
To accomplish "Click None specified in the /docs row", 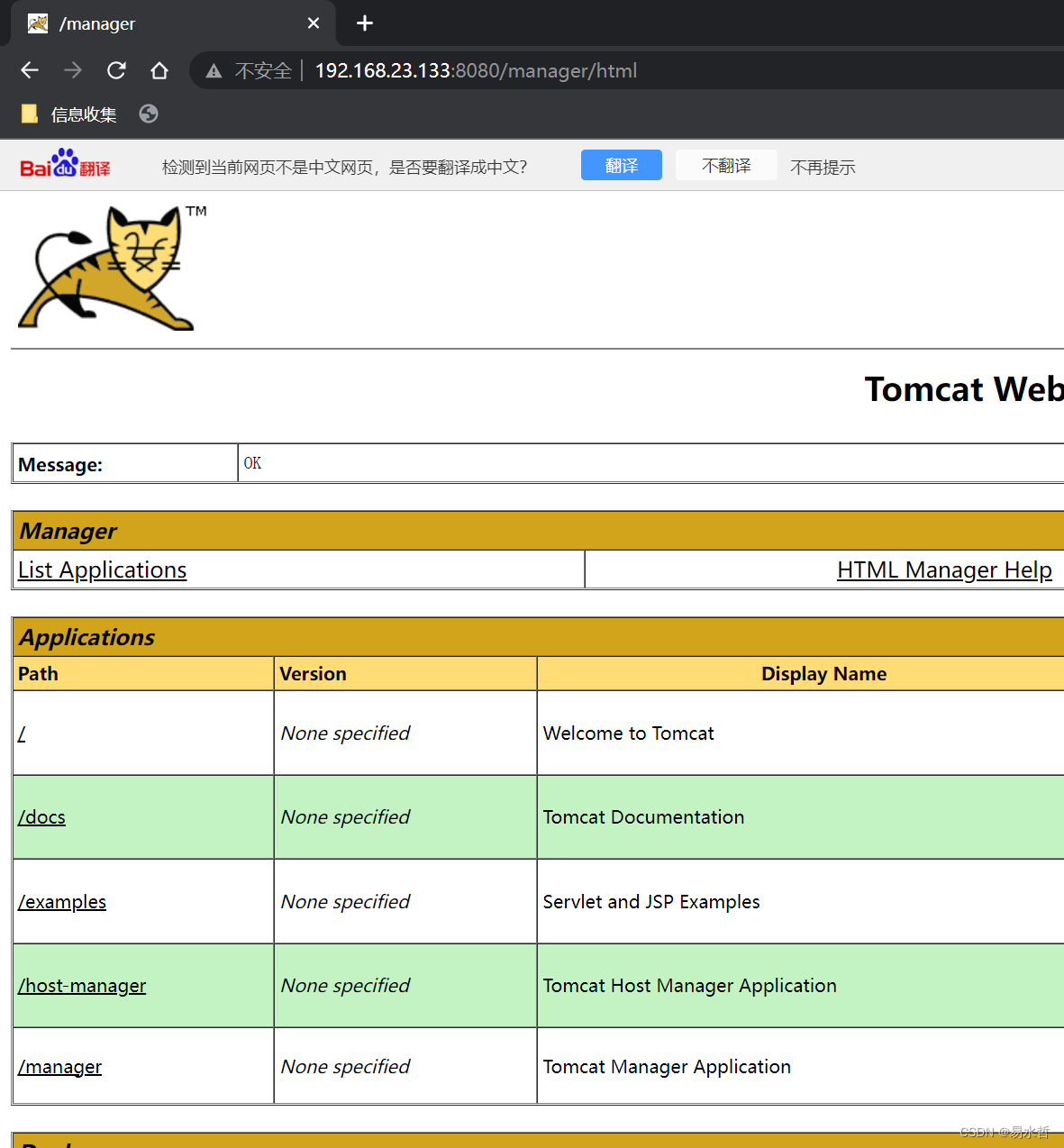I will 345,817.
